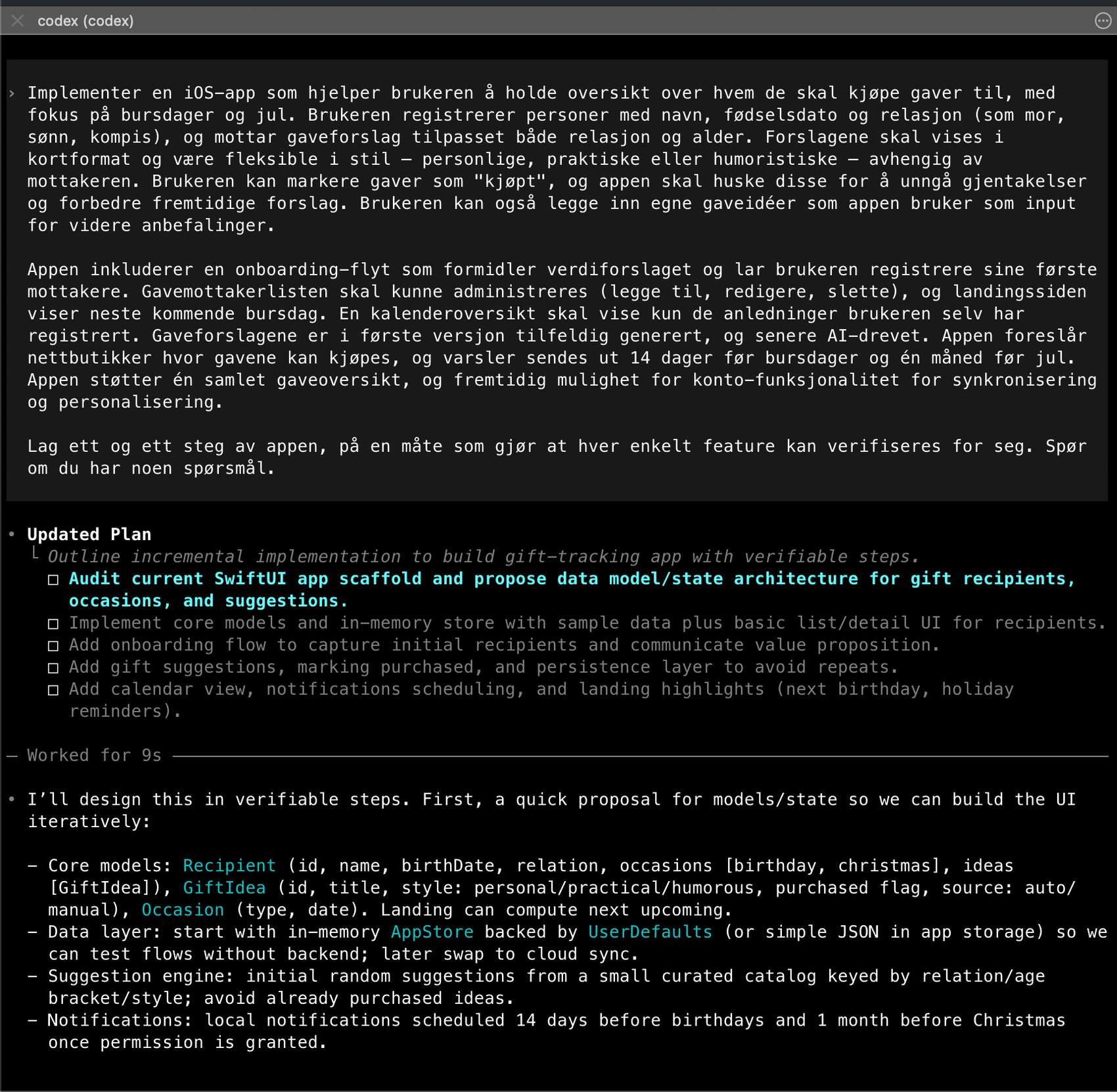Close the codex terminal tab

click(18, 21)
